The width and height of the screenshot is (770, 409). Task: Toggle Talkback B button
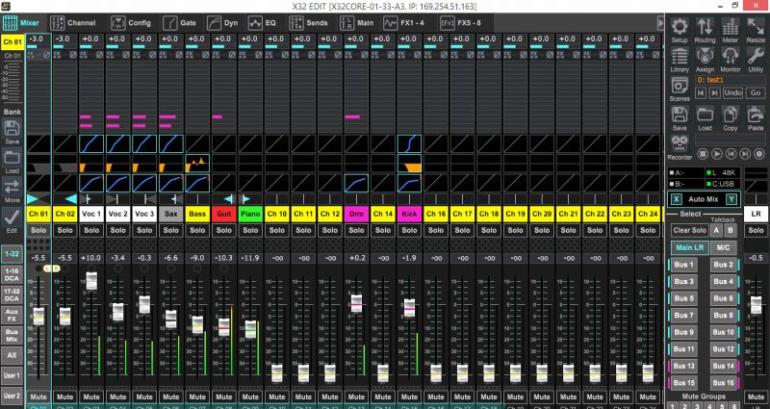pos(730,230)
